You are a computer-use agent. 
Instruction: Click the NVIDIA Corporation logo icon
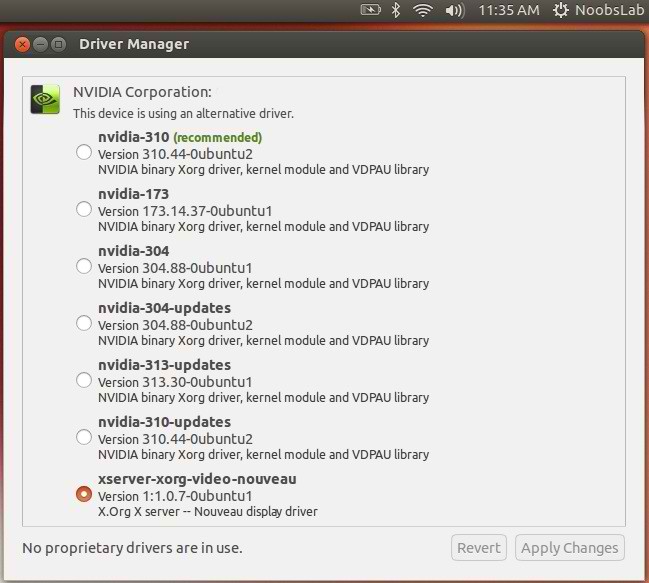click(45, 99)
